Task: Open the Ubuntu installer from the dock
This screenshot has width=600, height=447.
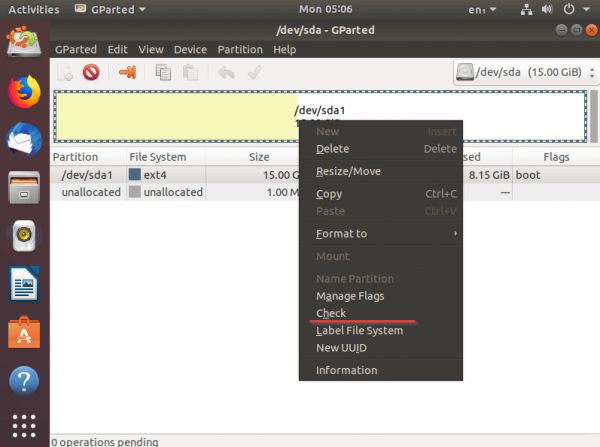Action: coord(24,42)
